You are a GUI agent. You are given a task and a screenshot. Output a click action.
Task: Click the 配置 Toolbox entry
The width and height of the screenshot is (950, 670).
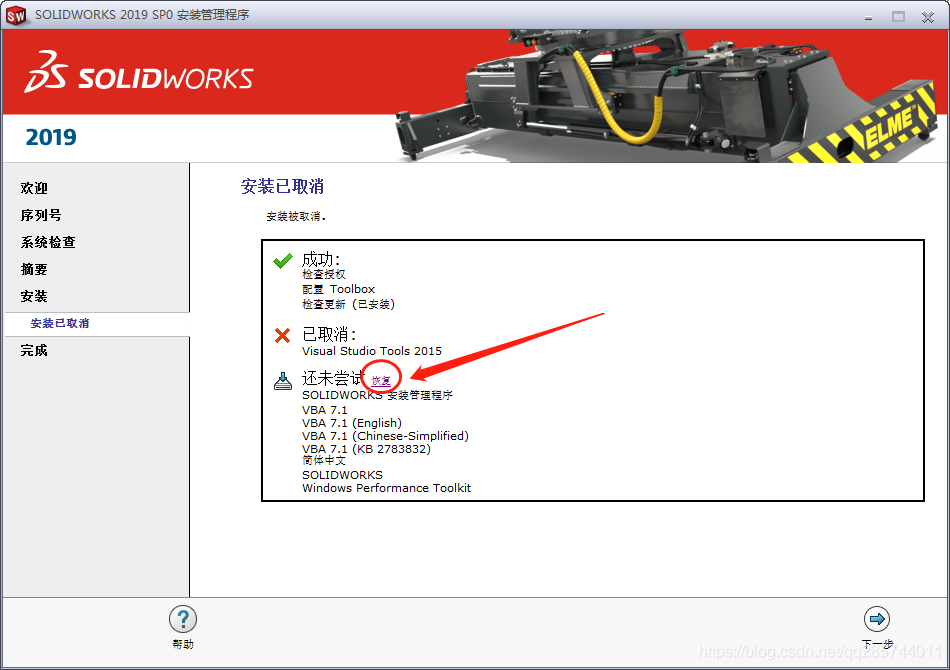(339, 289)
